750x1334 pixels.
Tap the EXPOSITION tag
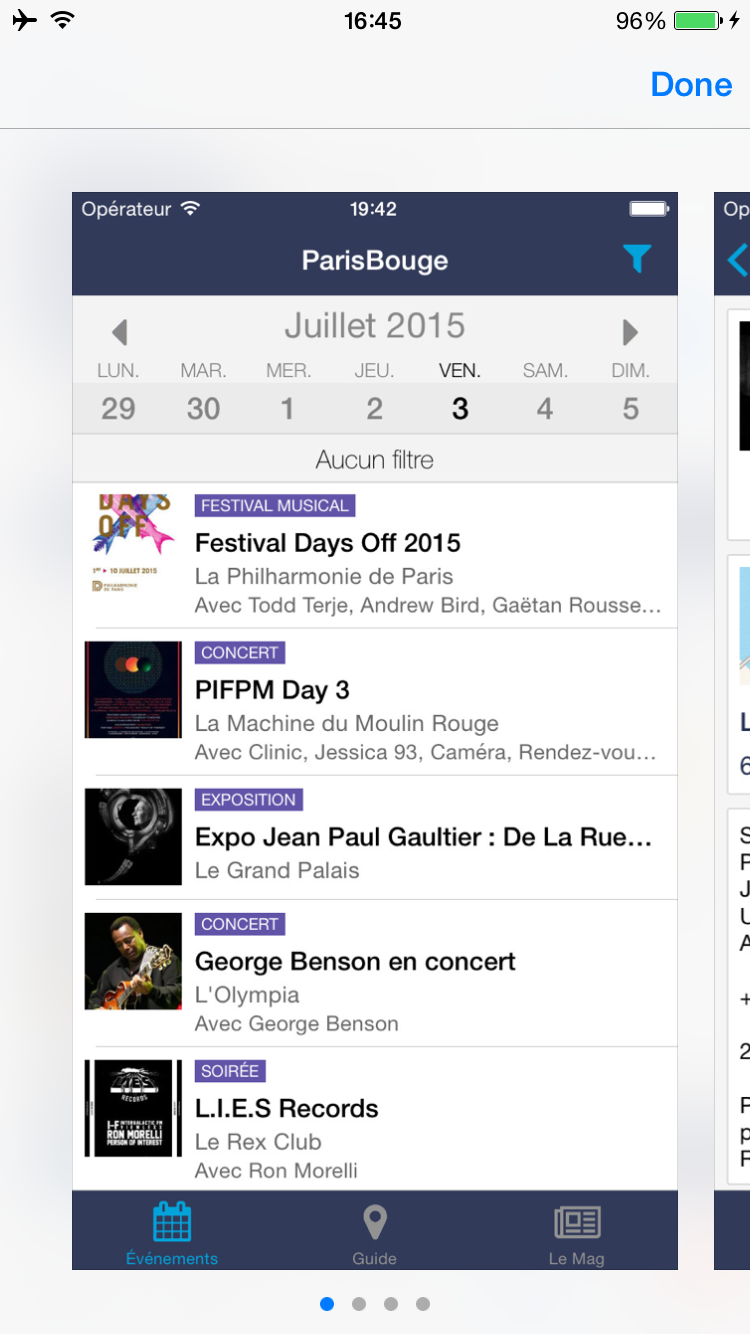click(x=249, y=800)
